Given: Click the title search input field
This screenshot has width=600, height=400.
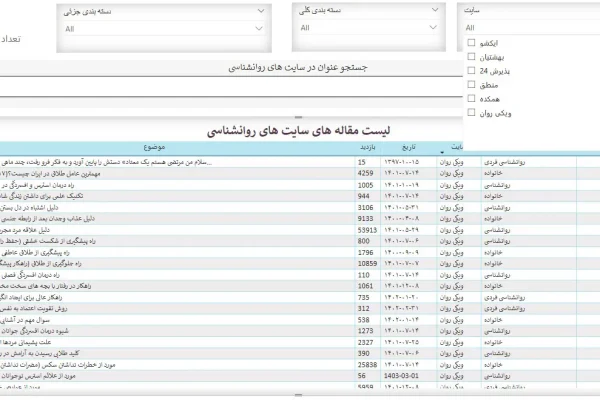Looking at the screenshot, I should pos(231,87).
